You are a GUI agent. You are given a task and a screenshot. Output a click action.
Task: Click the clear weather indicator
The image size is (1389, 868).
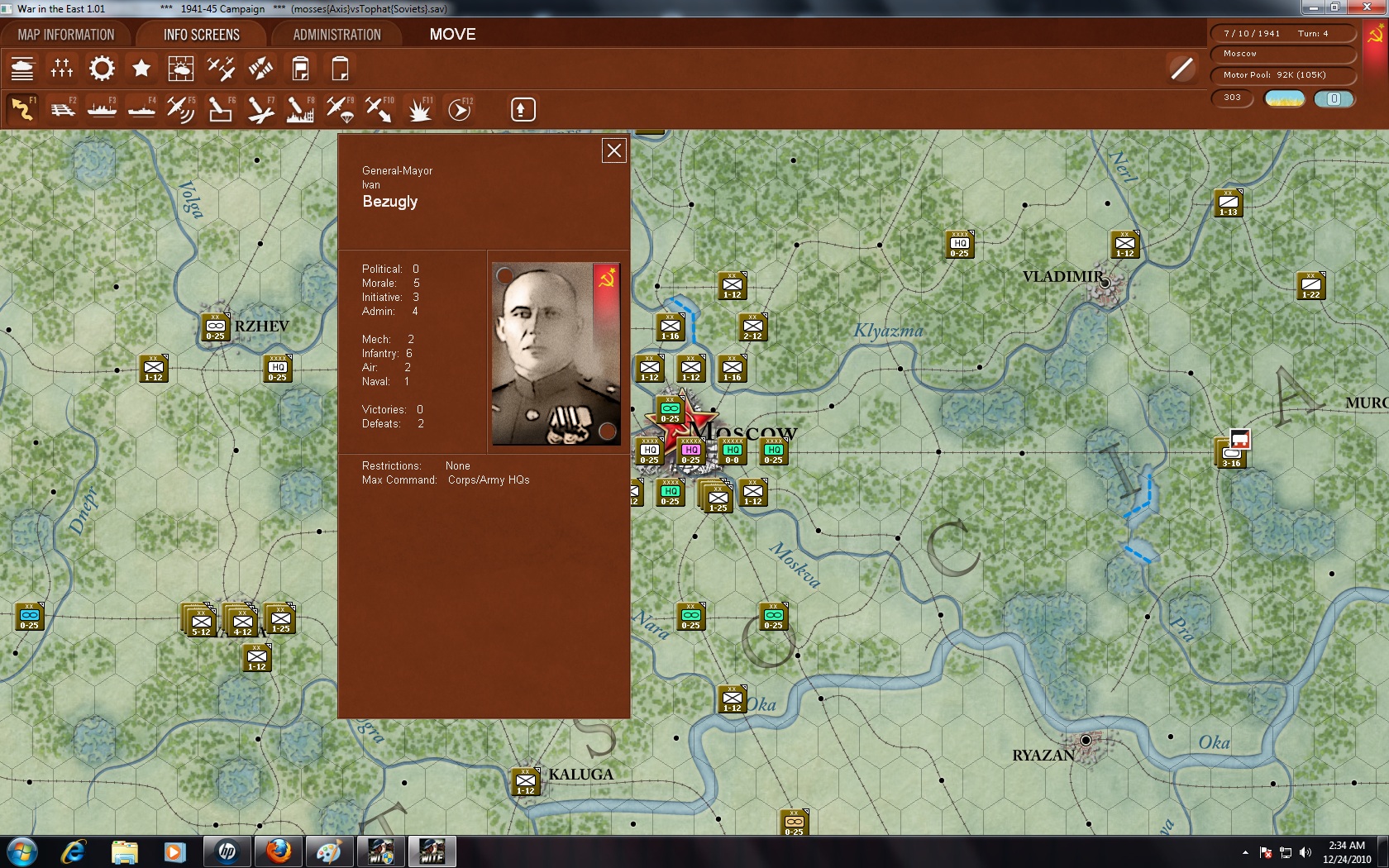(1285, 98)
